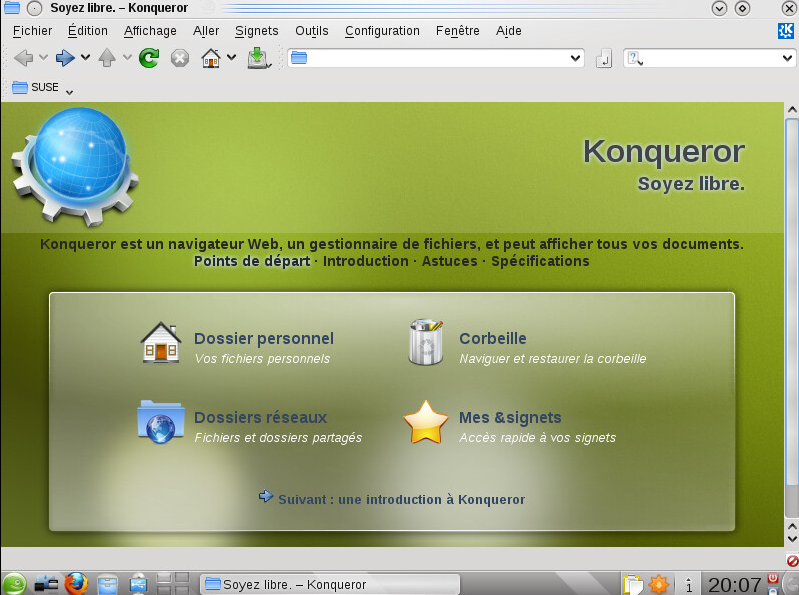
Task: Click the Dossier personnel house icon
Action: 161,342
